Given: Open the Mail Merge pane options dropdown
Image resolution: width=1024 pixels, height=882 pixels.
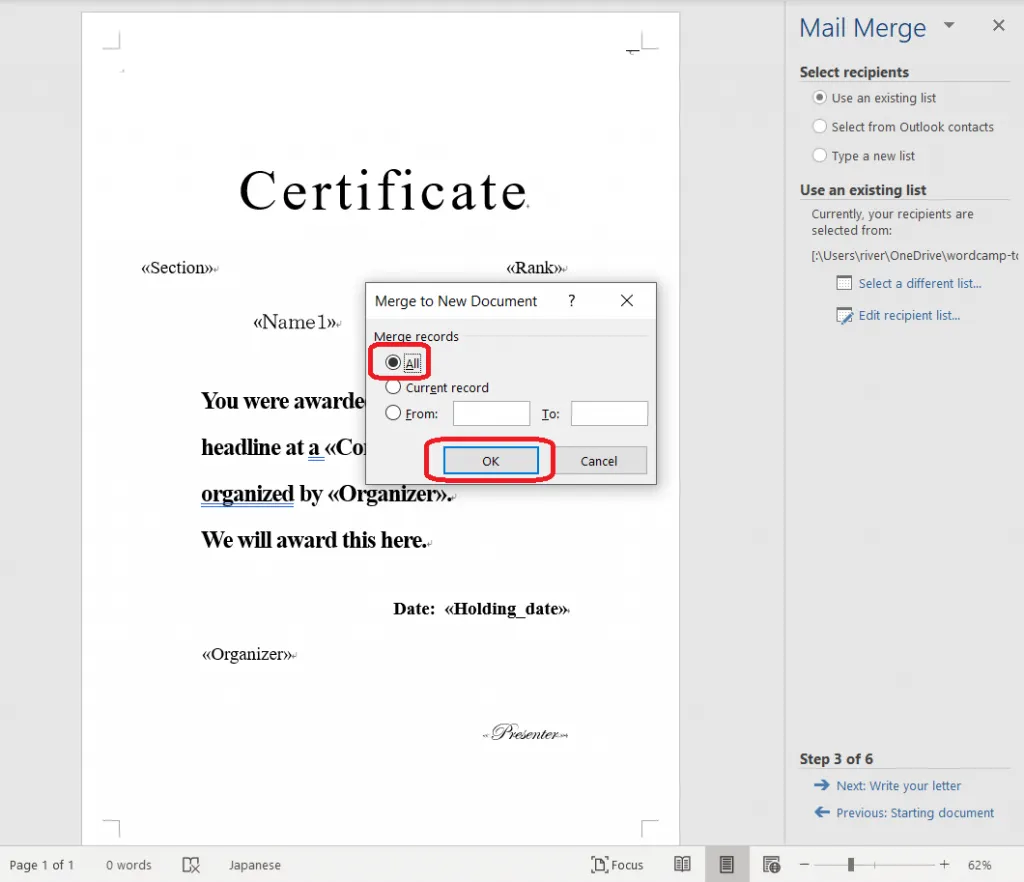Looking at the screenshot, I should pyautogui.click(x=949, y=26).
